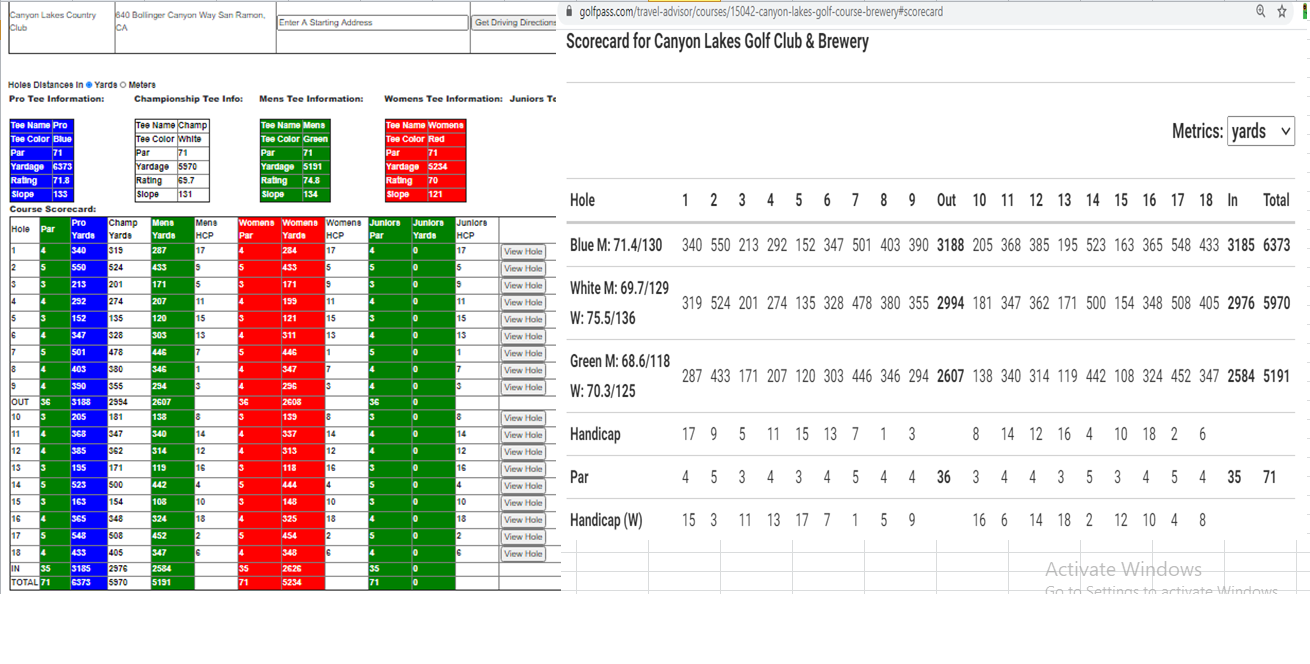The height and width of the screenshot is (664, 1310).
Task: Click the 'W: 75.5/136' rating text
Action: pyautogui.click(x=604, y=318)
